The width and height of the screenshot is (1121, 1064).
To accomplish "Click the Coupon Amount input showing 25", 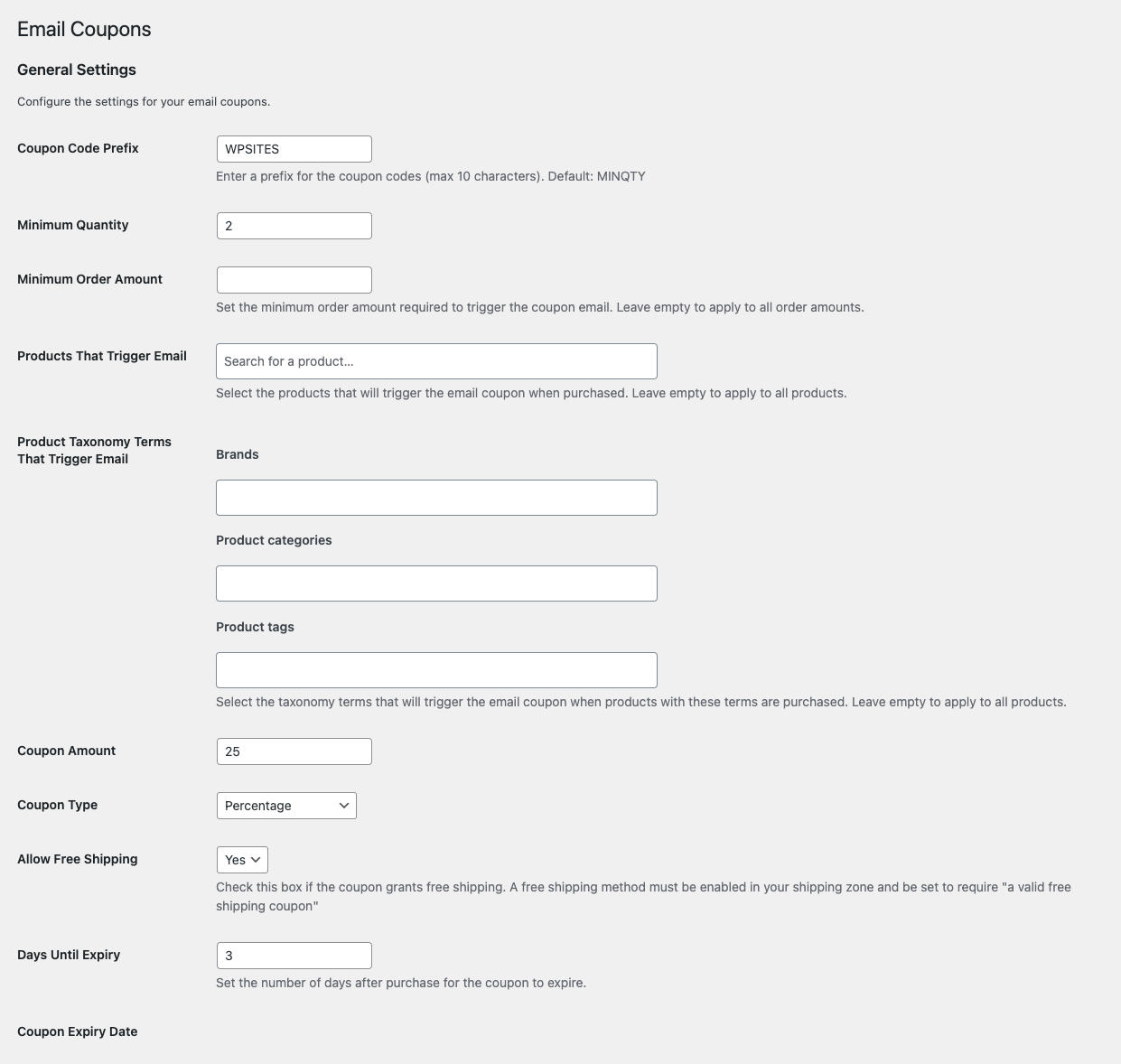I will coord(294,751).
